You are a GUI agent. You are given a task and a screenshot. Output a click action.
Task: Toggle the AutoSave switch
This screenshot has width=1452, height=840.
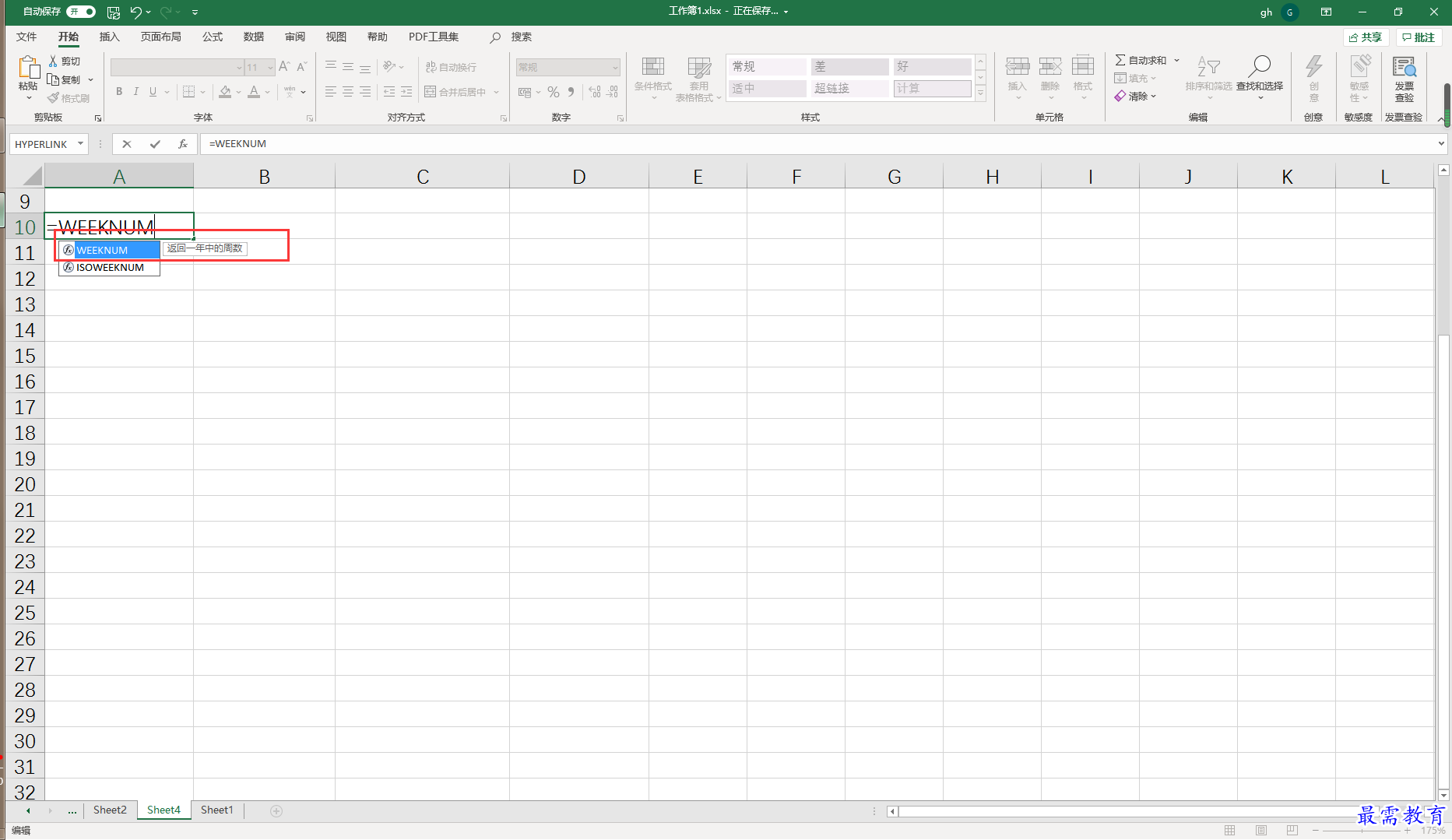[81, 12]
